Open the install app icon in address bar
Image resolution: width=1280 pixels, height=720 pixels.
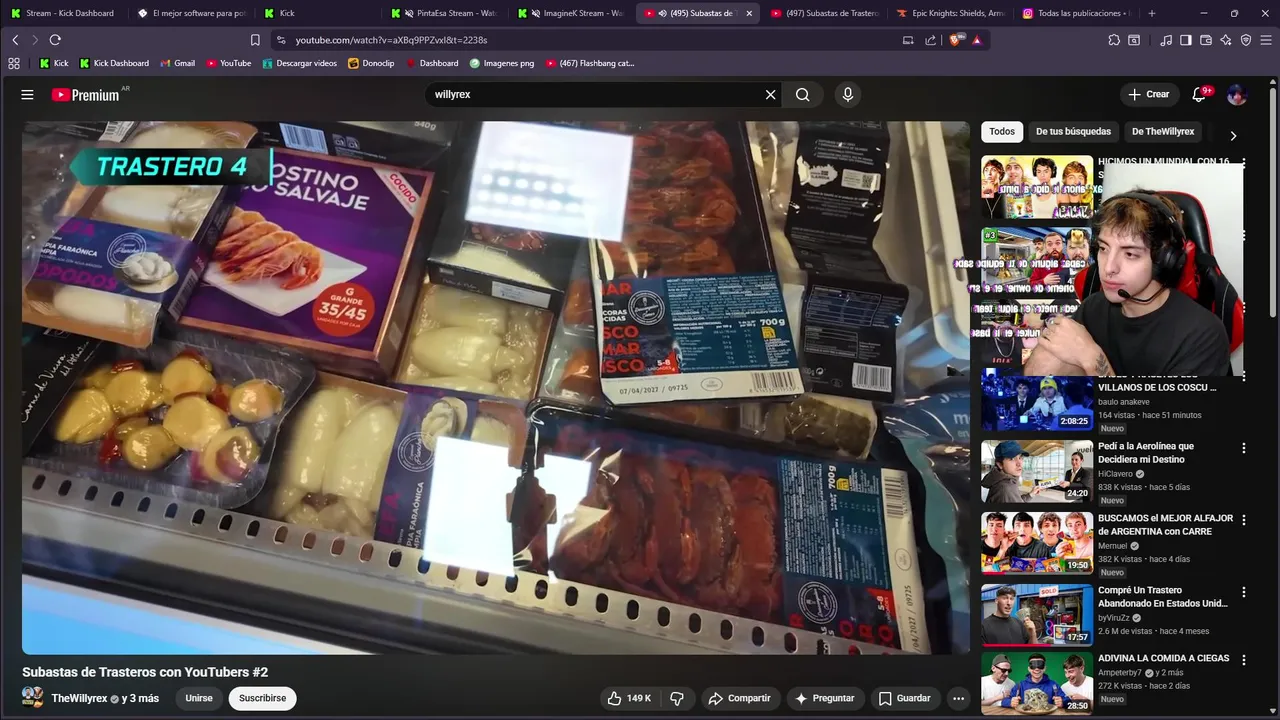908,40
